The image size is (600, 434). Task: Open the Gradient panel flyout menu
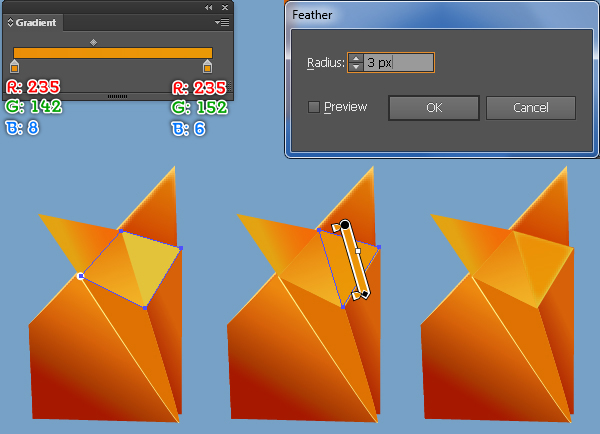tap(222, 23)
